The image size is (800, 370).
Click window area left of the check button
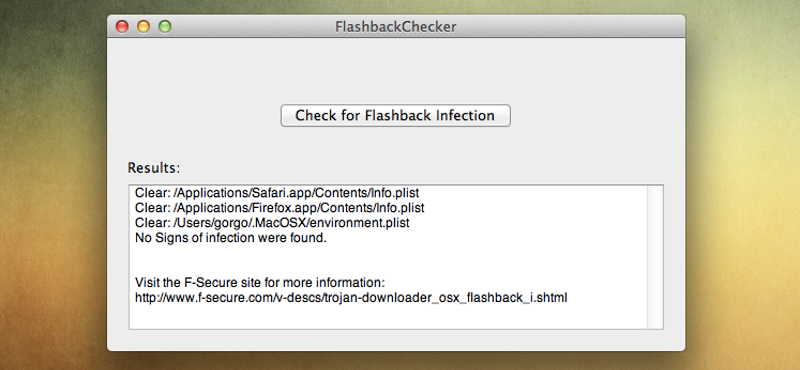194,115
